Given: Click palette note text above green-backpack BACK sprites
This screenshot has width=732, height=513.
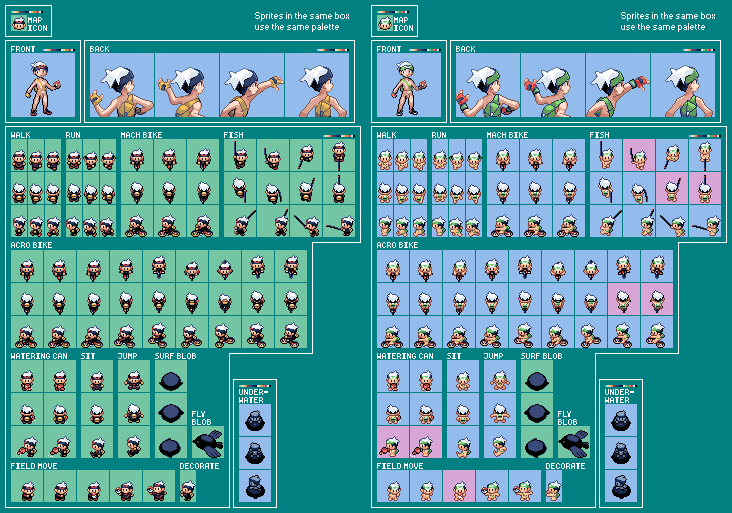Looking at the screenshot, I should tap(668, 21).
